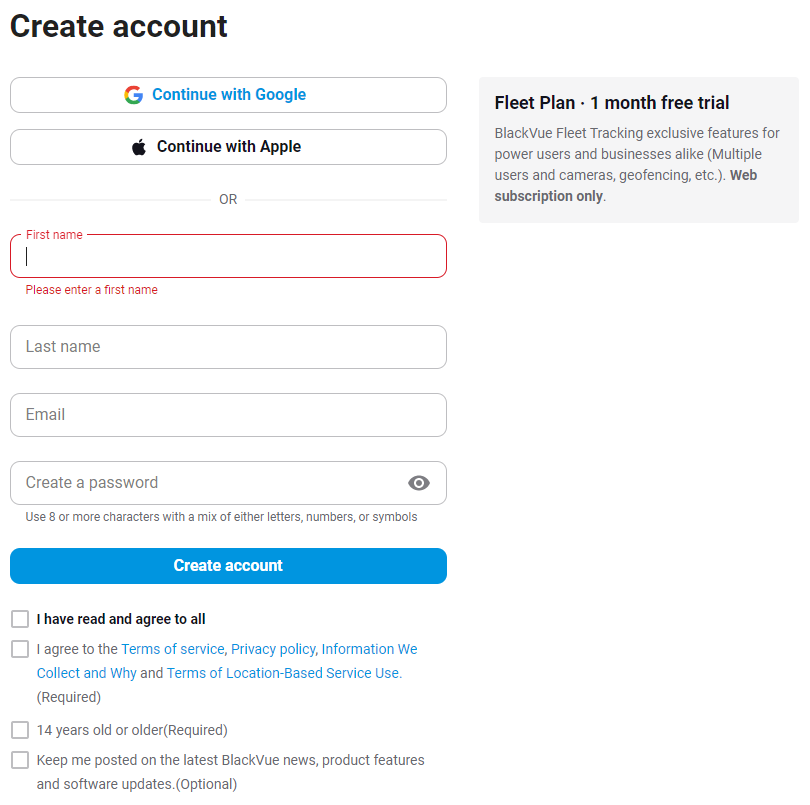This screenshot has width=810, height=805.
Task: Click the Apple logo icon
Action: click(x=139, y=147)
